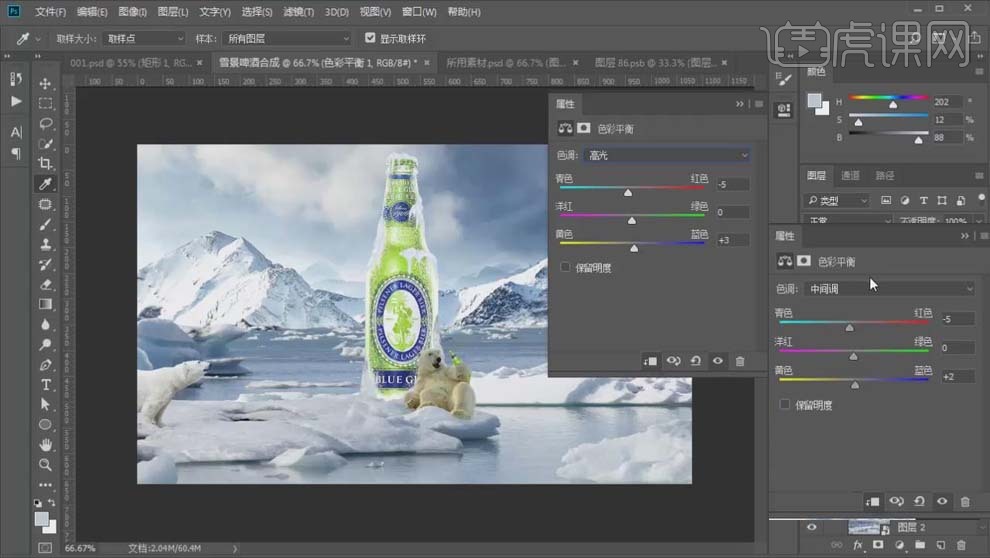Viewport: 990px width, 558px height.
Task: Open the 色调 dropdown showing 高光
Action: pyautogui.click(x=667, y=155)
